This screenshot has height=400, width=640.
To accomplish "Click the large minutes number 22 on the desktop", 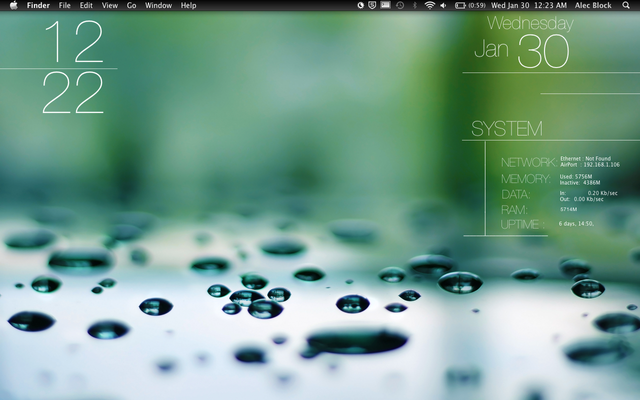I will coord(73,93).
